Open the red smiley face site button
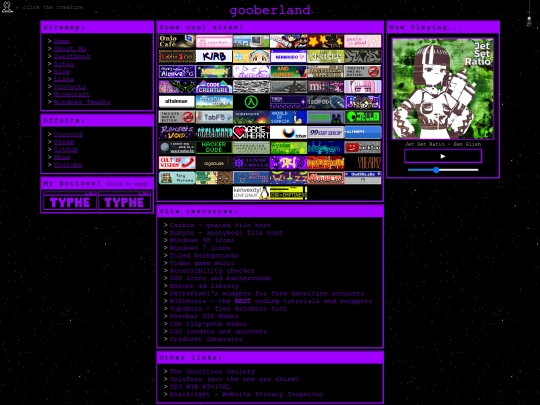 point(363,147)
